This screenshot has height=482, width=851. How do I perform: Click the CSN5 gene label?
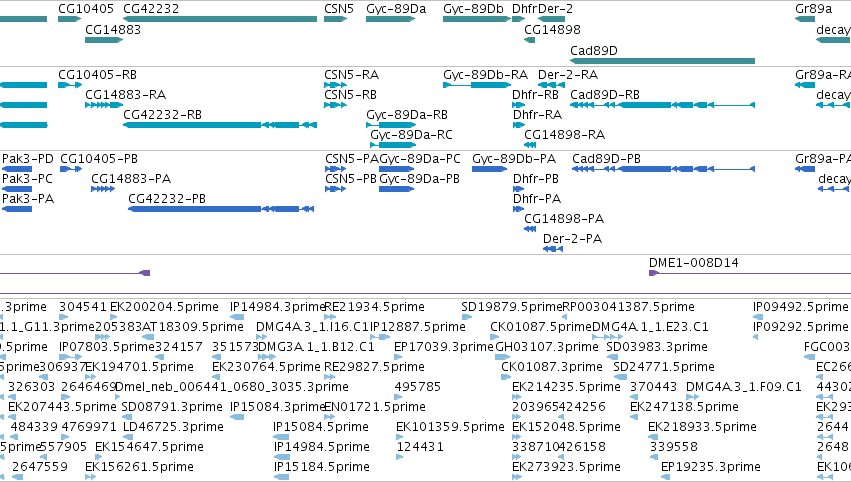pos(339,9)
